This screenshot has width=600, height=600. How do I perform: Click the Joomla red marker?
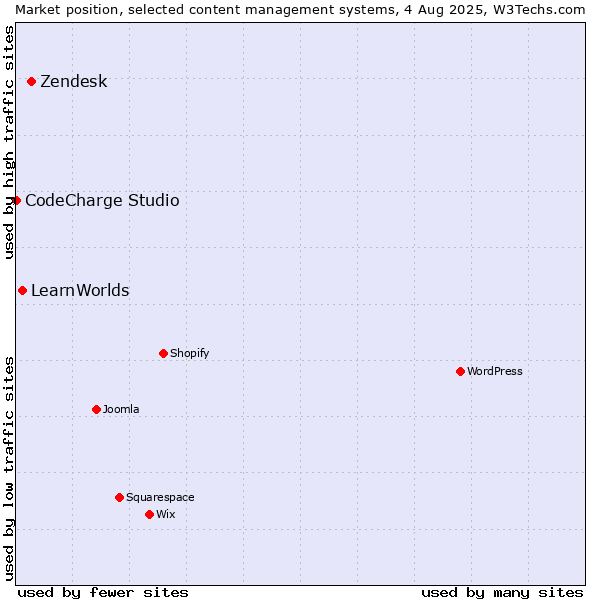(96, 410)
